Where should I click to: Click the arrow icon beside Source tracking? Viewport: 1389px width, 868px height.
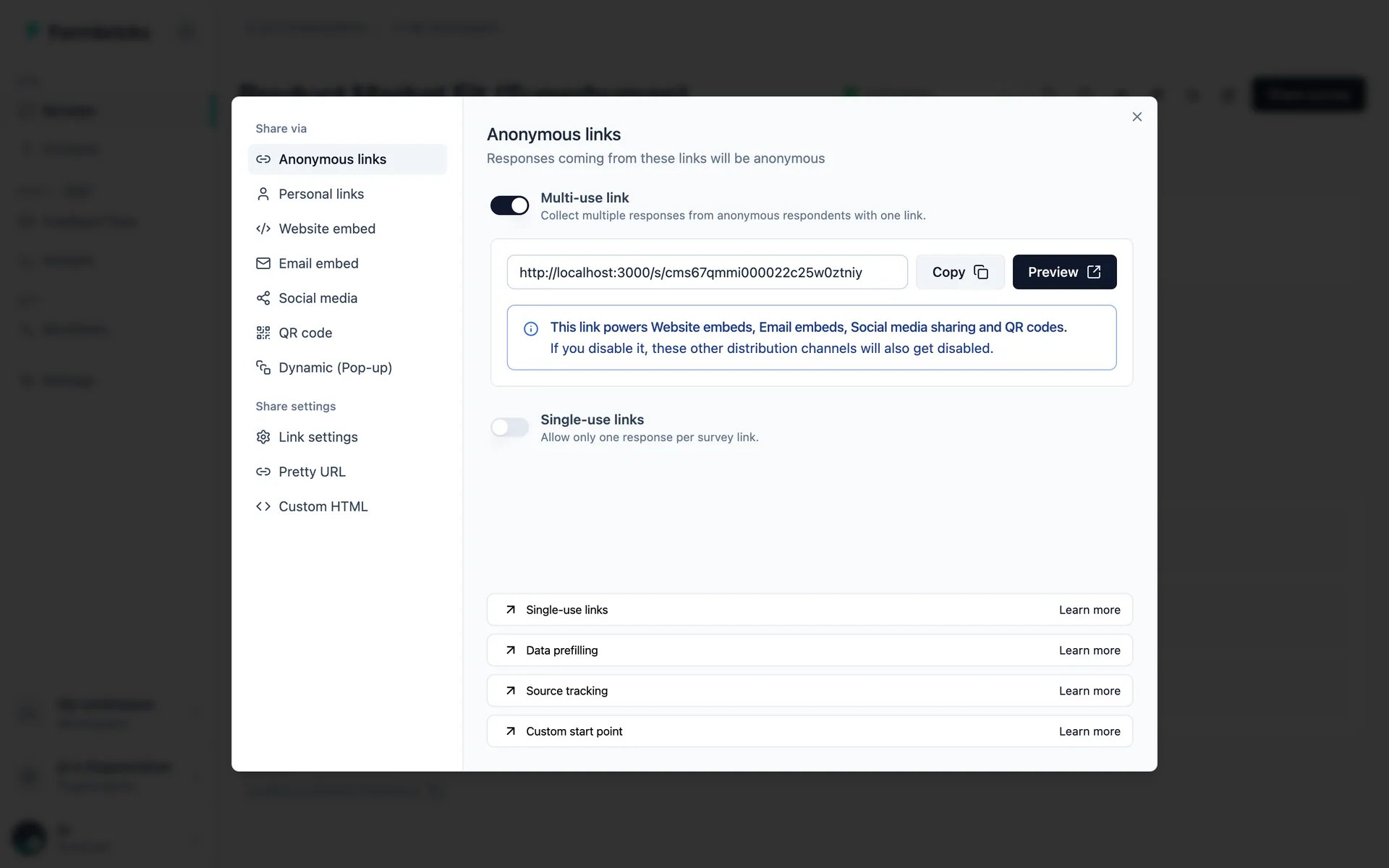(x=511, y=691)
